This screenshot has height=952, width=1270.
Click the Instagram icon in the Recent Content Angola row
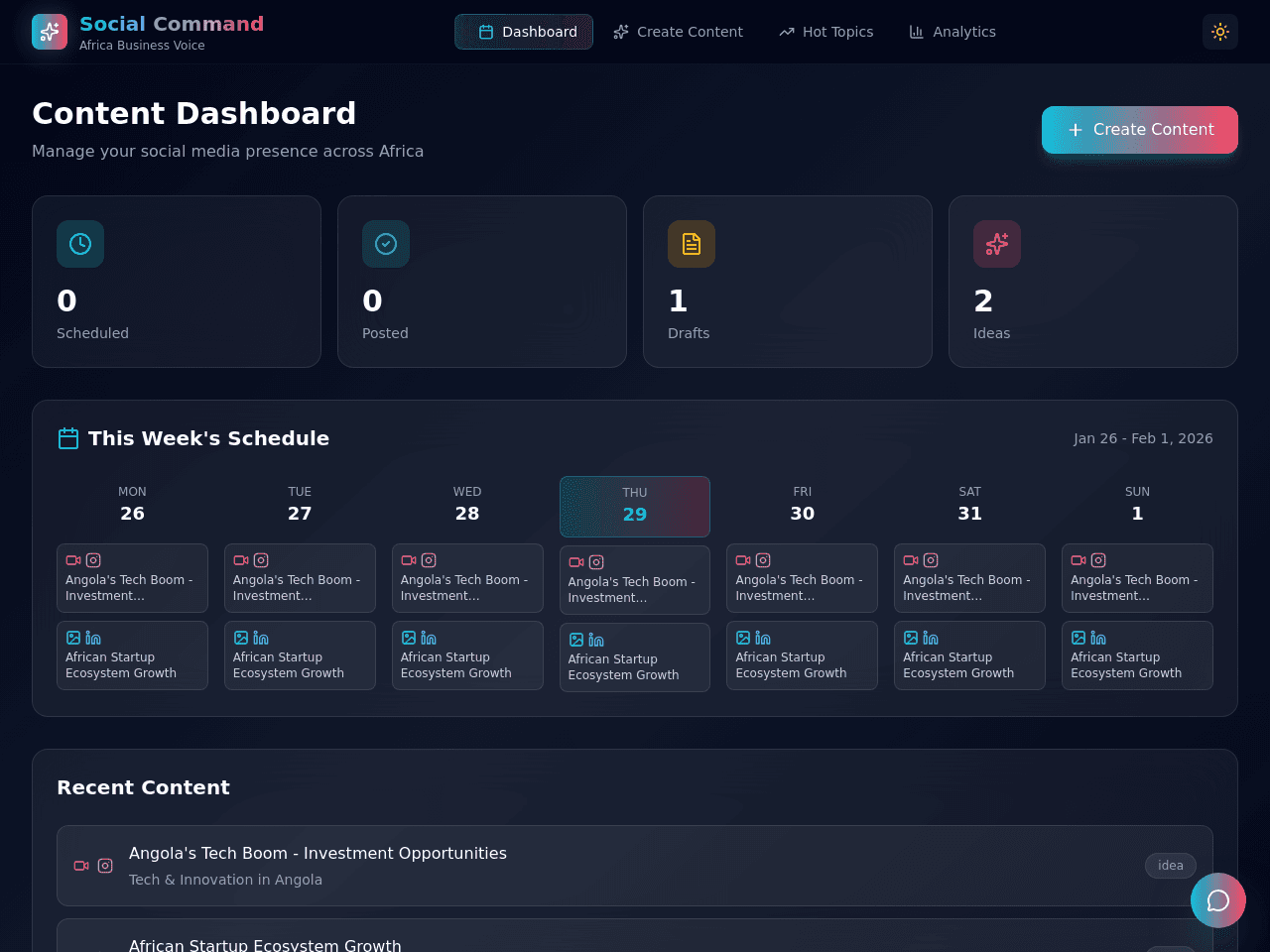tap(105, 866)
